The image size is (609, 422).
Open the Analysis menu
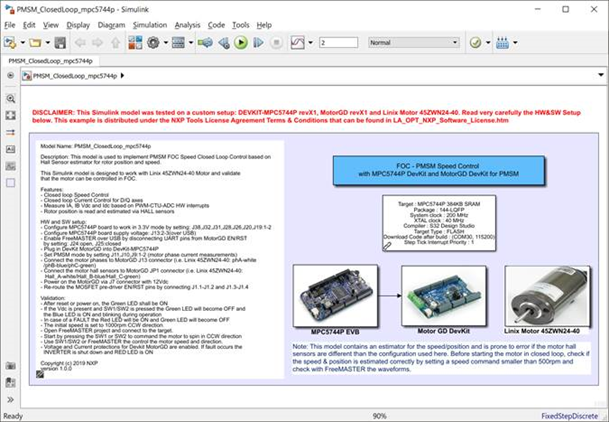(187, 25)
